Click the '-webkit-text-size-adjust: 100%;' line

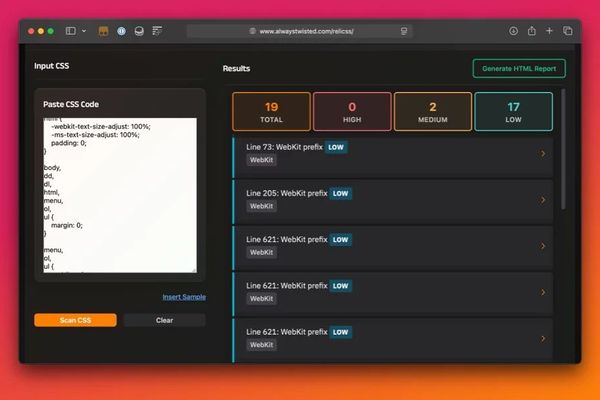[x=101, y=126]
